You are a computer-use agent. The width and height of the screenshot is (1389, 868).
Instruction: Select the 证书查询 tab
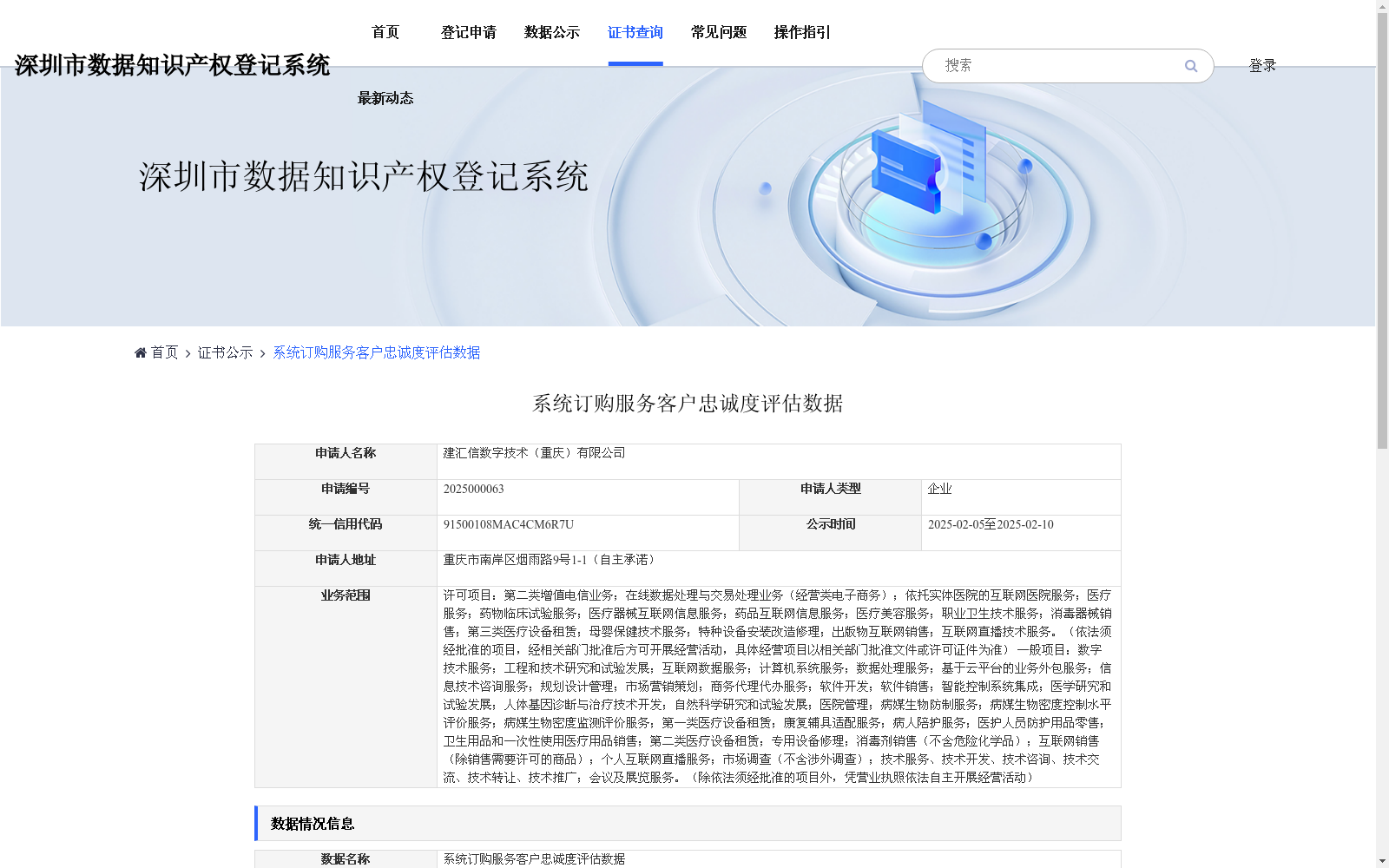(x=635, y=32)
